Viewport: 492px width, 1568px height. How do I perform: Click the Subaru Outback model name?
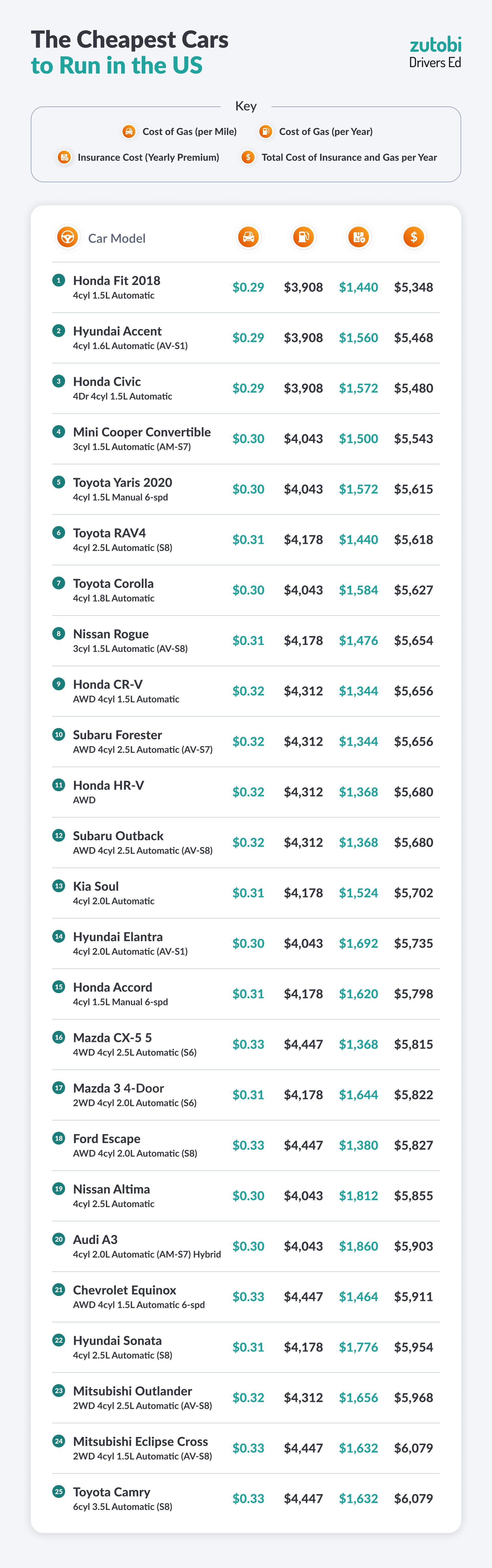tap(118, 836)
